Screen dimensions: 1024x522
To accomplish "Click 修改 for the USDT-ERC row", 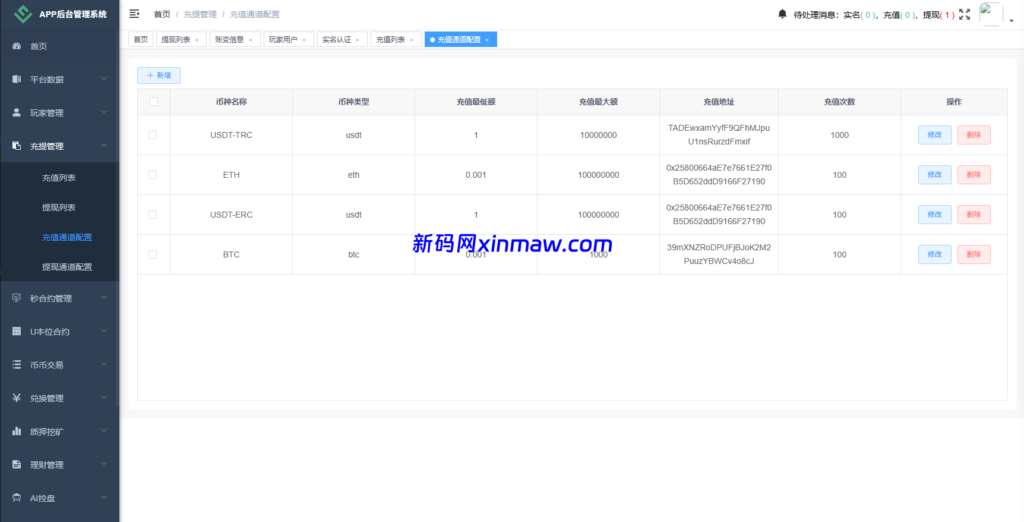I will [x=935, y=214].
